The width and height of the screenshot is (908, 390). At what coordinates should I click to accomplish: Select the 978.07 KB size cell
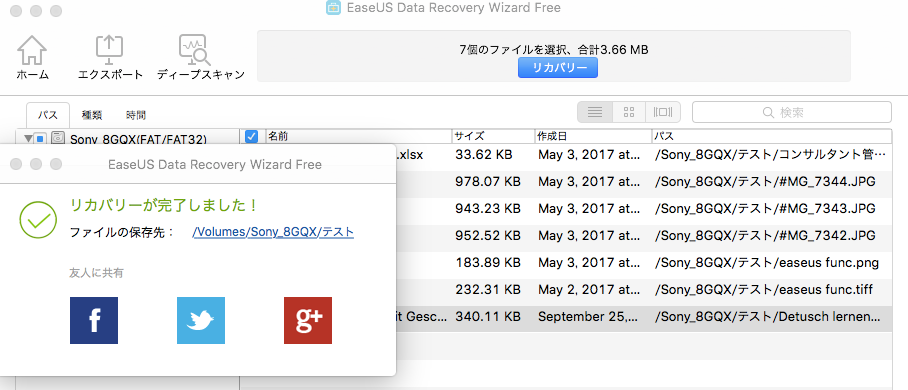488,182
